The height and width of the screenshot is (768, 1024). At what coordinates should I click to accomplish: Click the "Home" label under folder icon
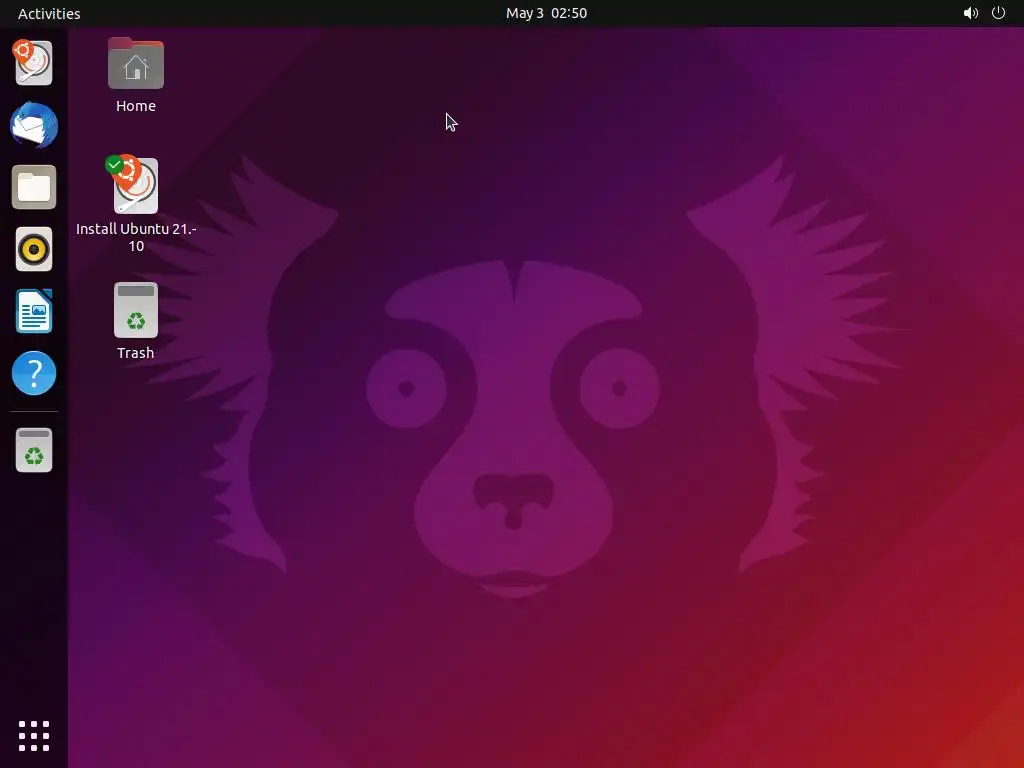point(136,106)
